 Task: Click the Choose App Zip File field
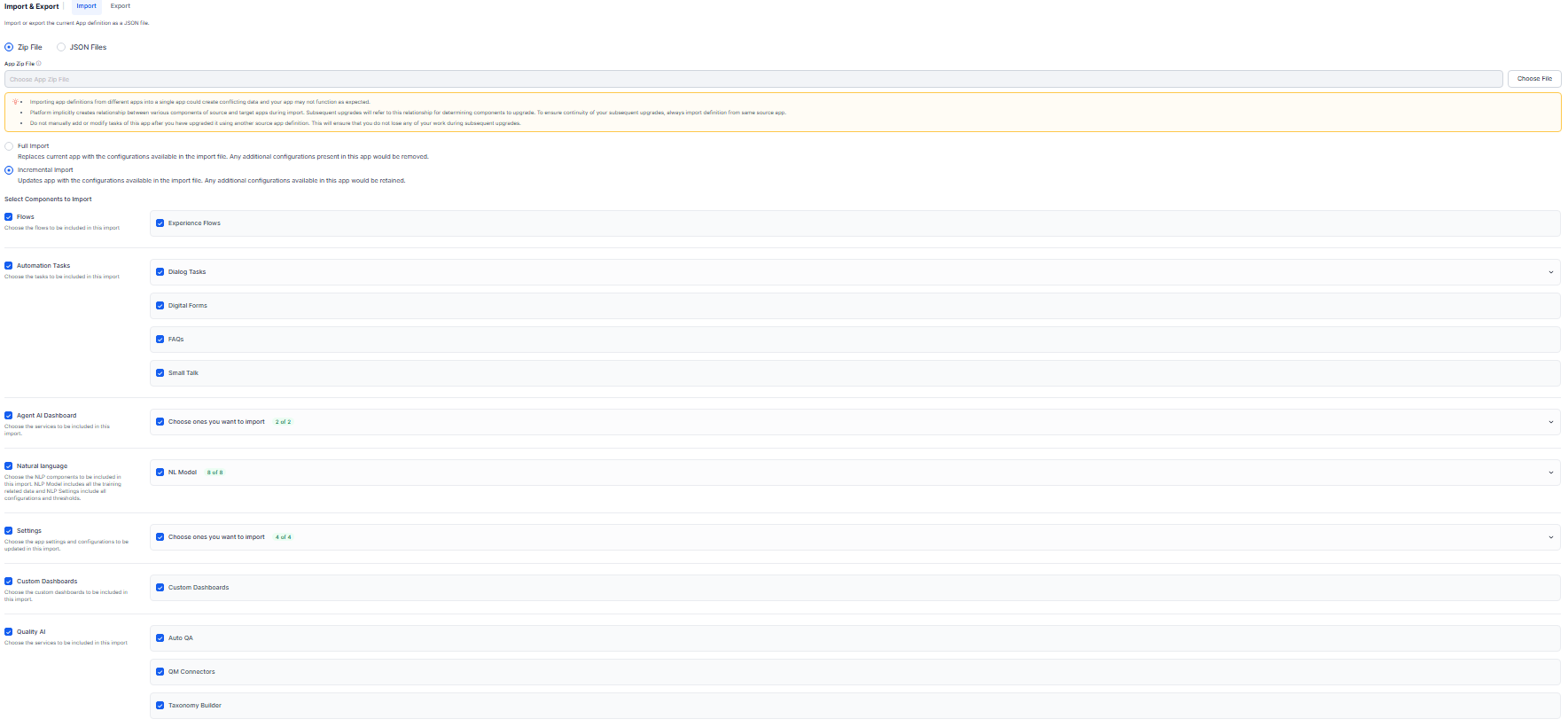753,79
